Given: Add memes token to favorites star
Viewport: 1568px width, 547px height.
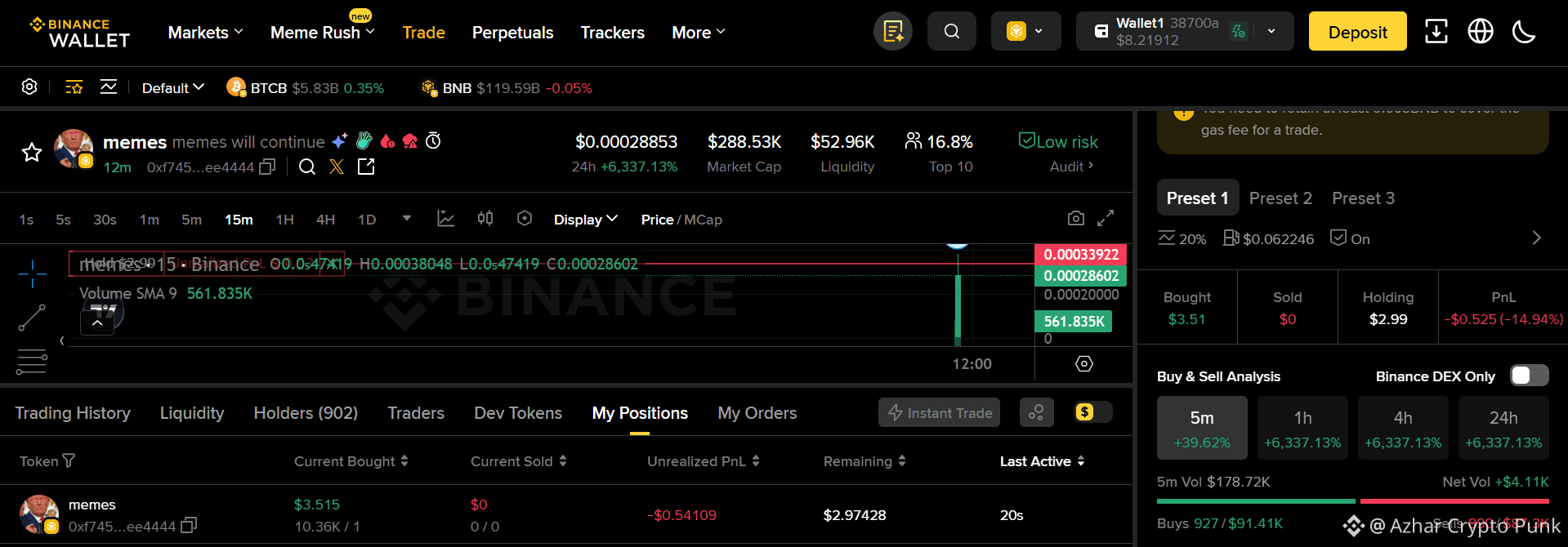Looking at the screenshot, I should 32,153.
